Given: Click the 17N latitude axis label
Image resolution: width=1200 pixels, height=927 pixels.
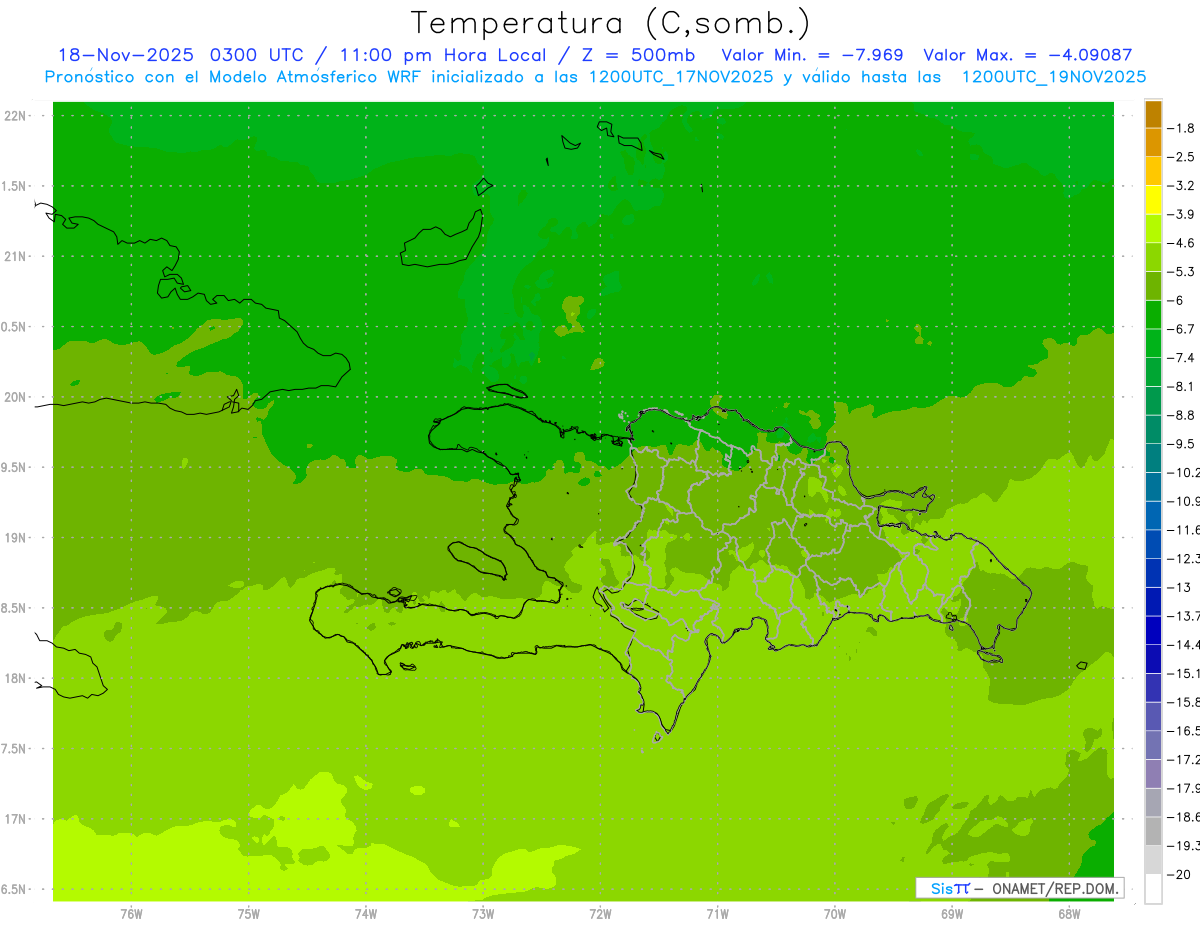Looking at the screenshot, I should click(16, 819).
